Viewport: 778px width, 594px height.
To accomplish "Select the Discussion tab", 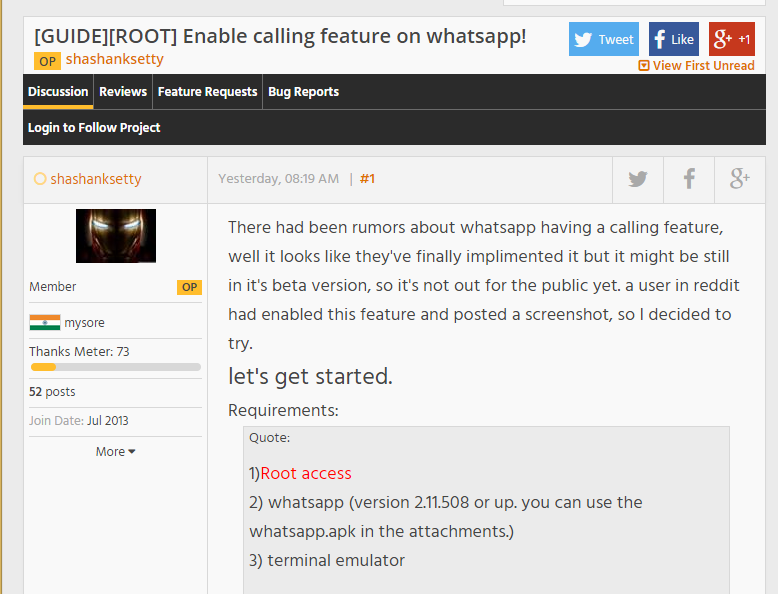I will point(58,92).
